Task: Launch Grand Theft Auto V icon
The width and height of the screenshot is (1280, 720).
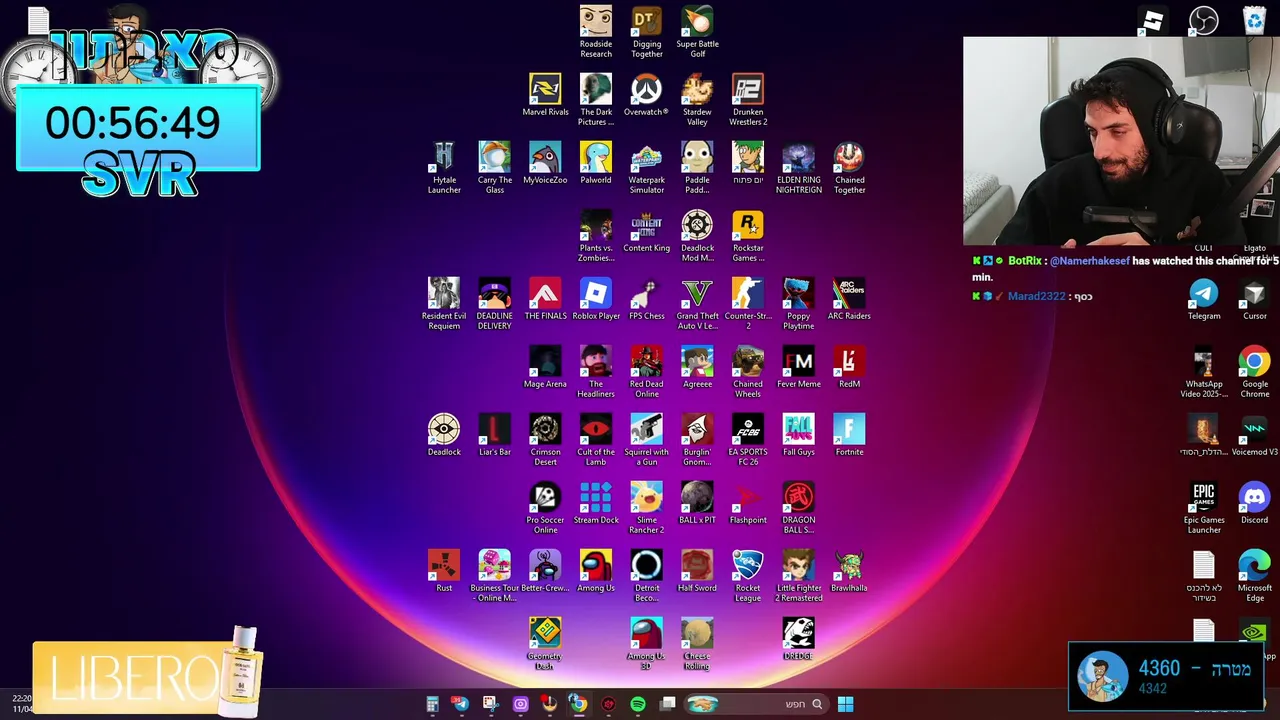Action: click(697, 304)
